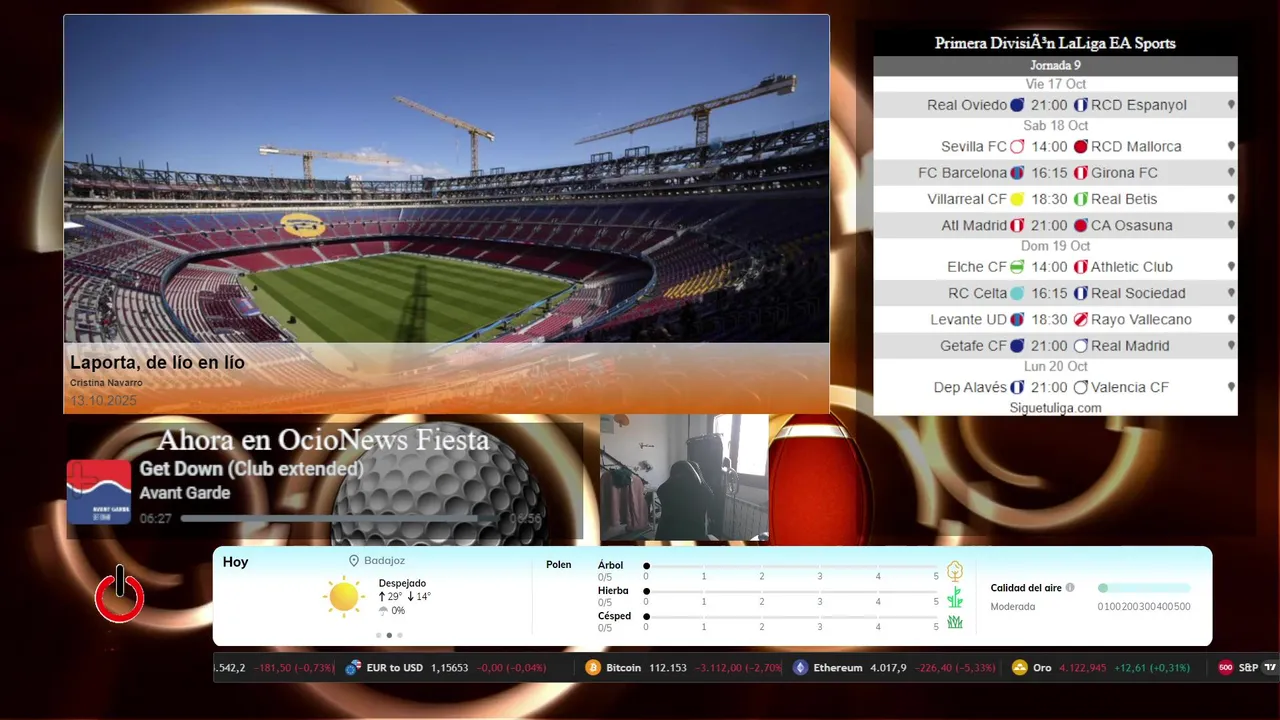Click the Real Betis team crest
The height and width of the screenshot is (720, 1280).
pos(1081,199)
